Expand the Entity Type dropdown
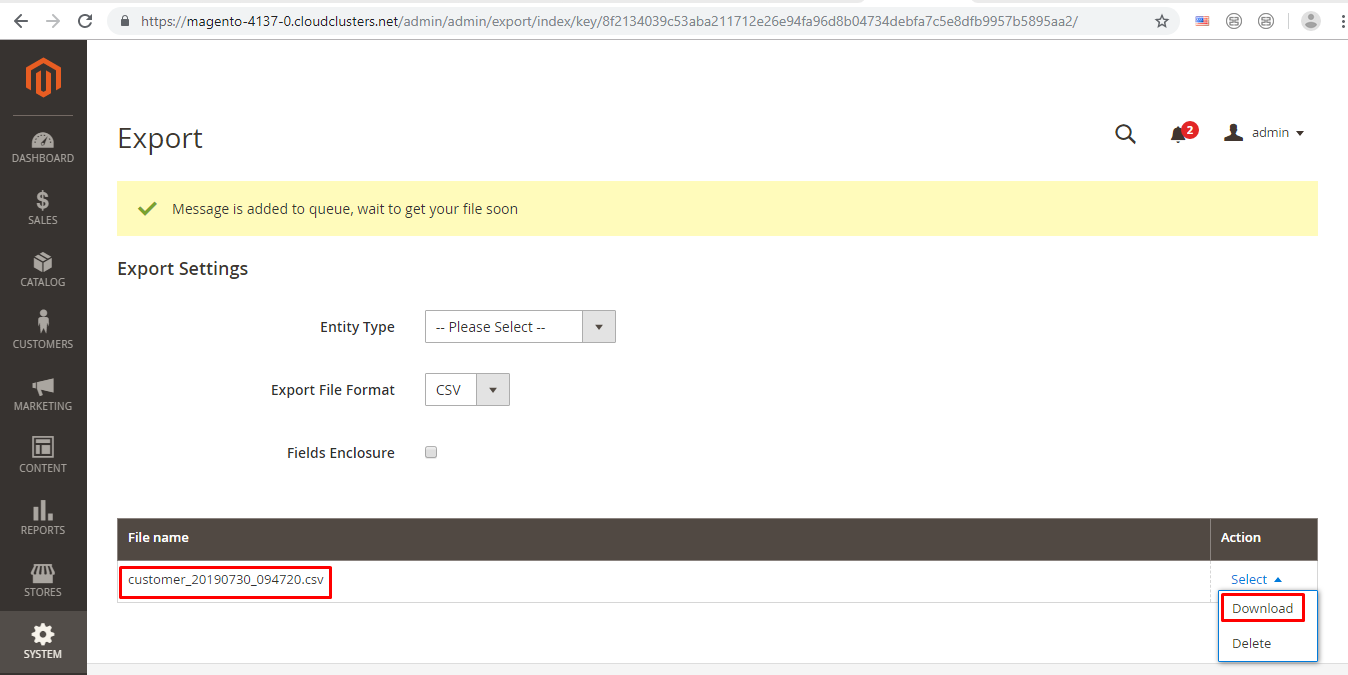This screenshot has width=1348, height=675. (520, 327)
